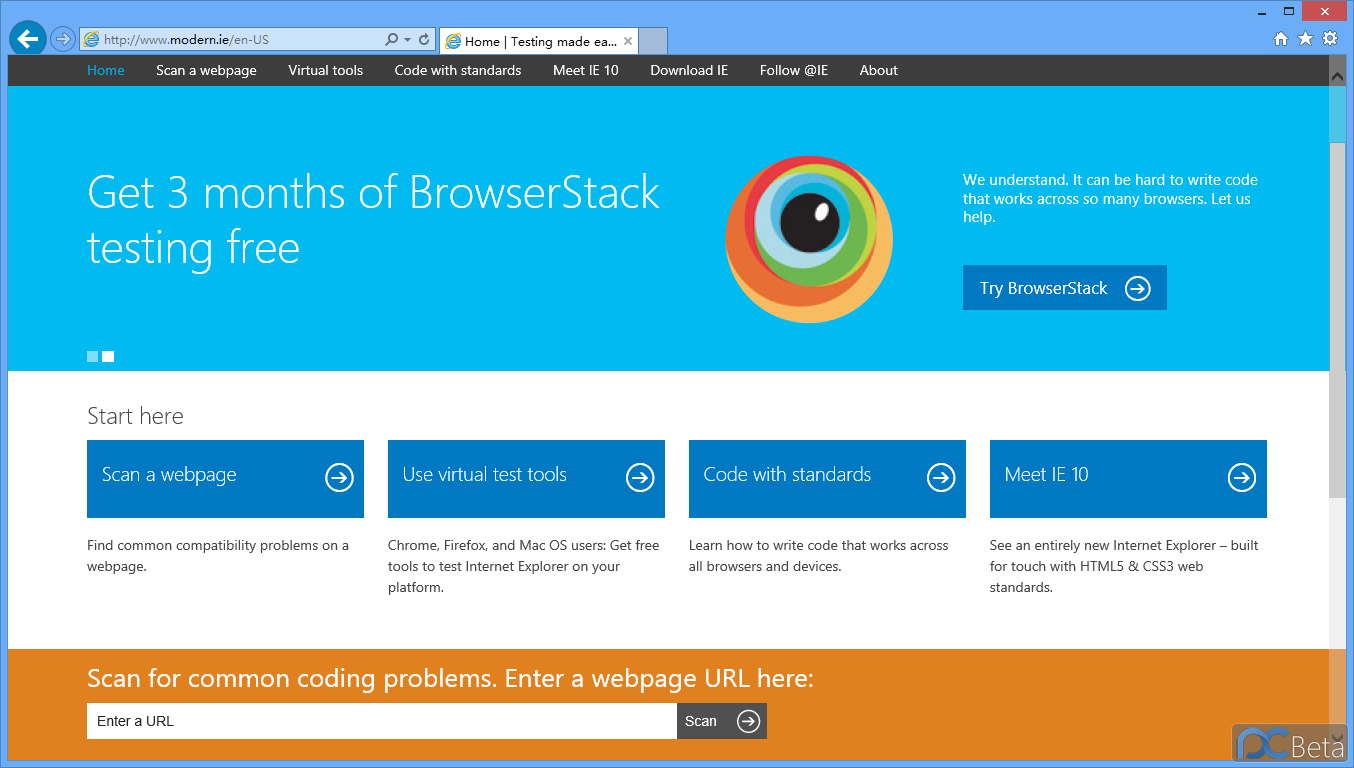This screenshot has height=768, width=1354.
Task: Click 'Learn how to write code that works' text
Action: click(818, 556)
